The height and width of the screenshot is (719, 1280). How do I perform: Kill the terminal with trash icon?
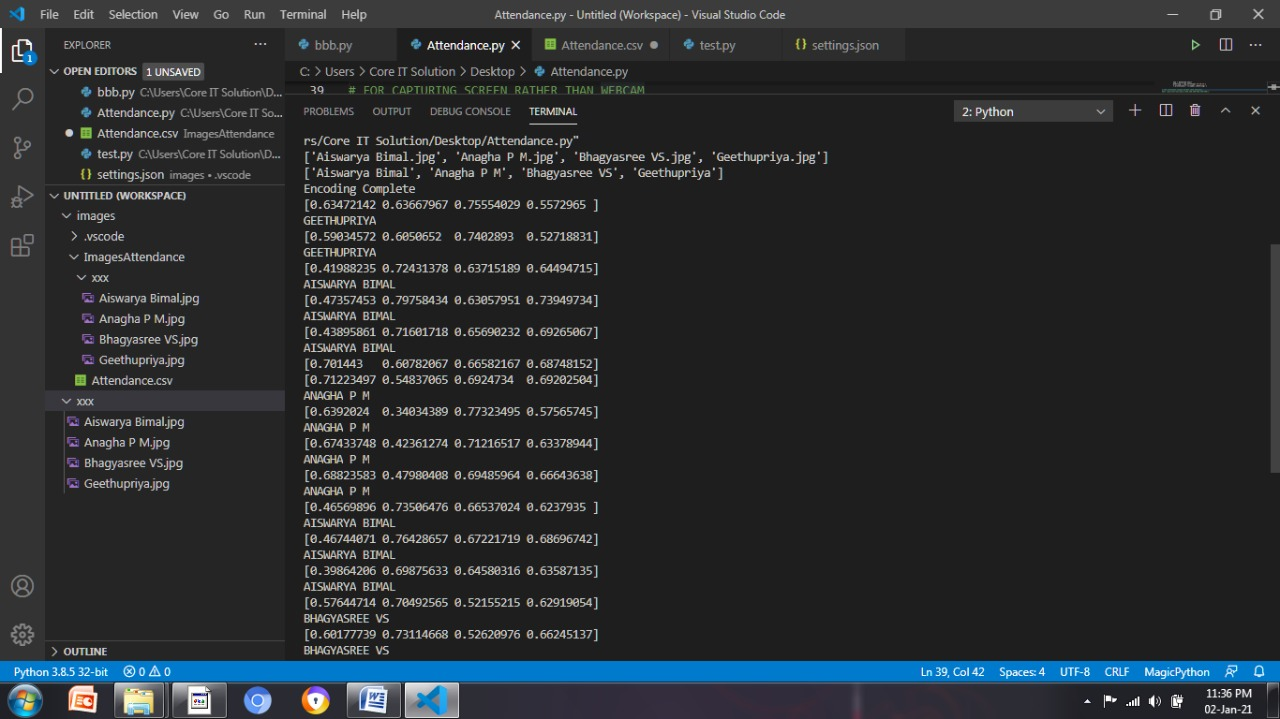1195,111
